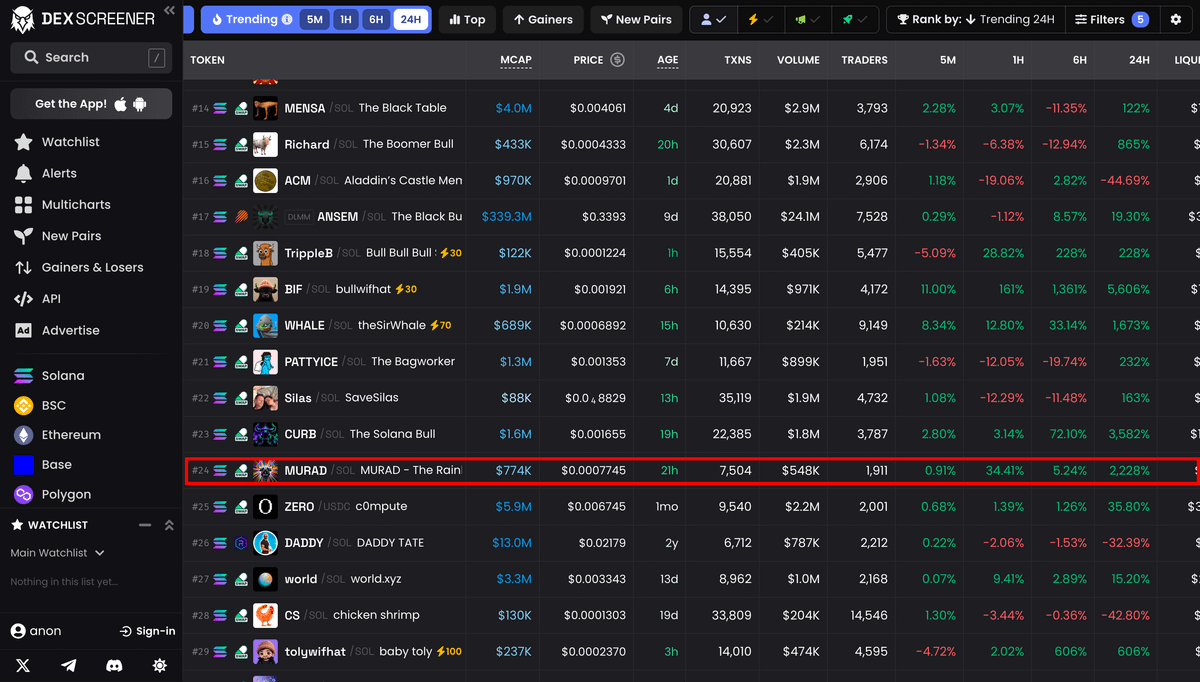1200x682 pixels.
Task: Collapse watchlist panel with double-chevron
Action: [x=169, y=525]
